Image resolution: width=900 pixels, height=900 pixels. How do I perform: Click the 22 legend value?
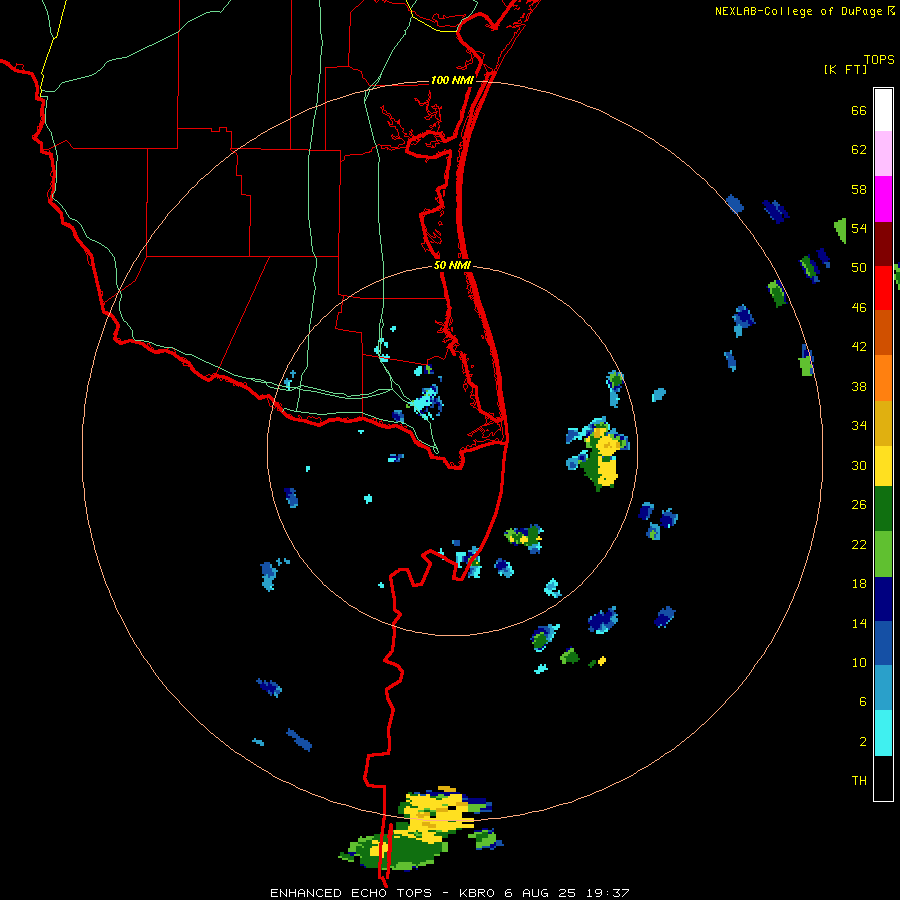tap(859, 545)
